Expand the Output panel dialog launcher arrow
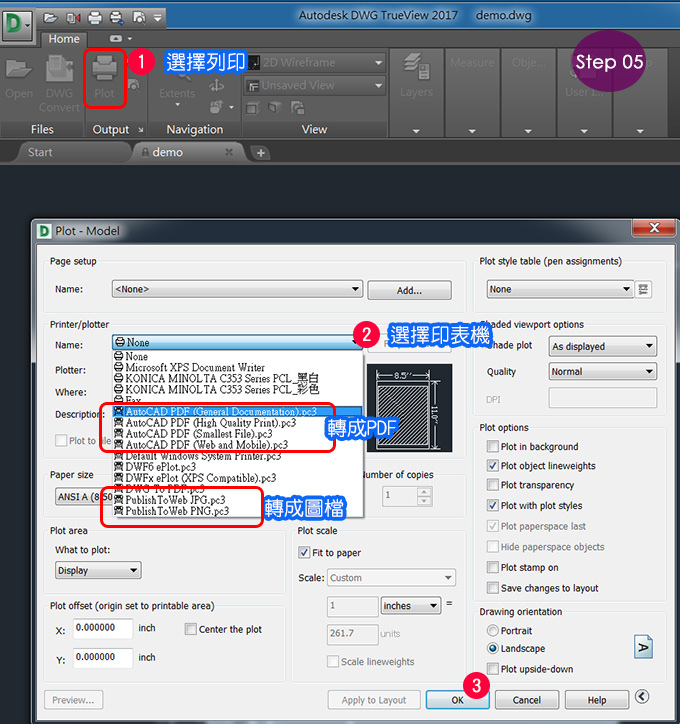The width and height of the screenshot is (680, 724). click(x=140, y=130)
